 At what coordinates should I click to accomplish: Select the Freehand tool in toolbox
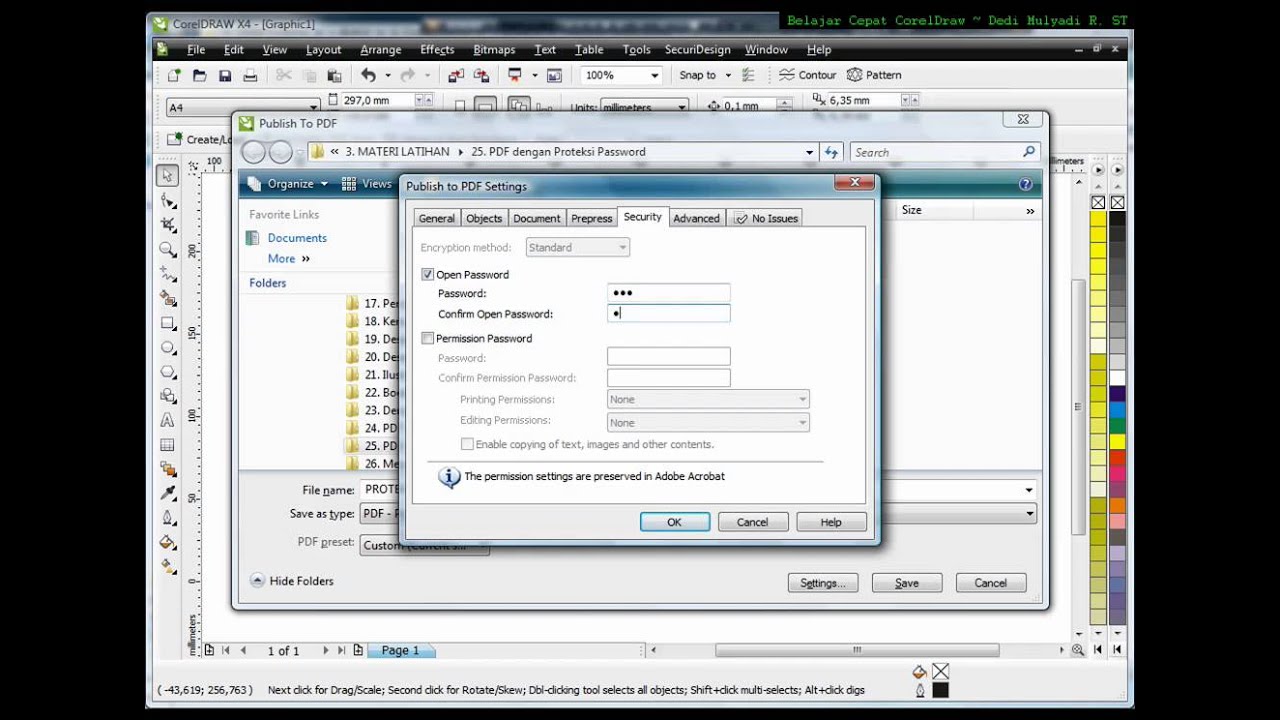coord(168,274)
